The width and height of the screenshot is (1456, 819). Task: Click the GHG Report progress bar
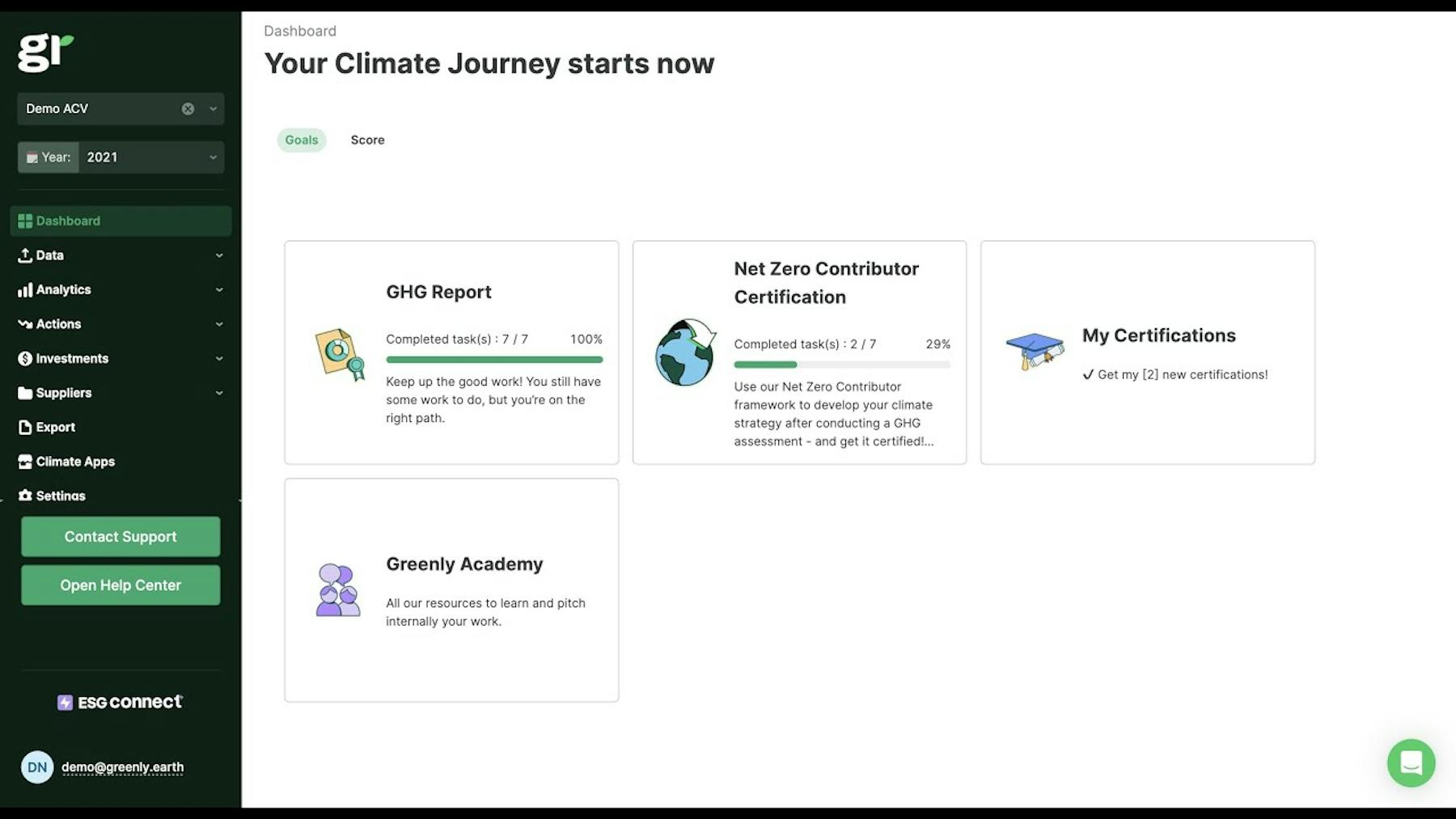click(493, 359)
